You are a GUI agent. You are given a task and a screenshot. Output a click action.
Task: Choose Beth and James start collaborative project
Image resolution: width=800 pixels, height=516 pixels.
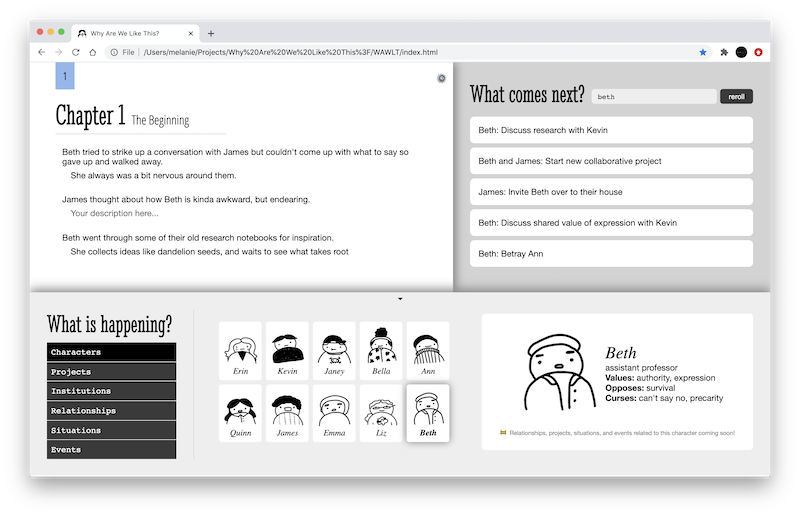click(x=611, y=161)
